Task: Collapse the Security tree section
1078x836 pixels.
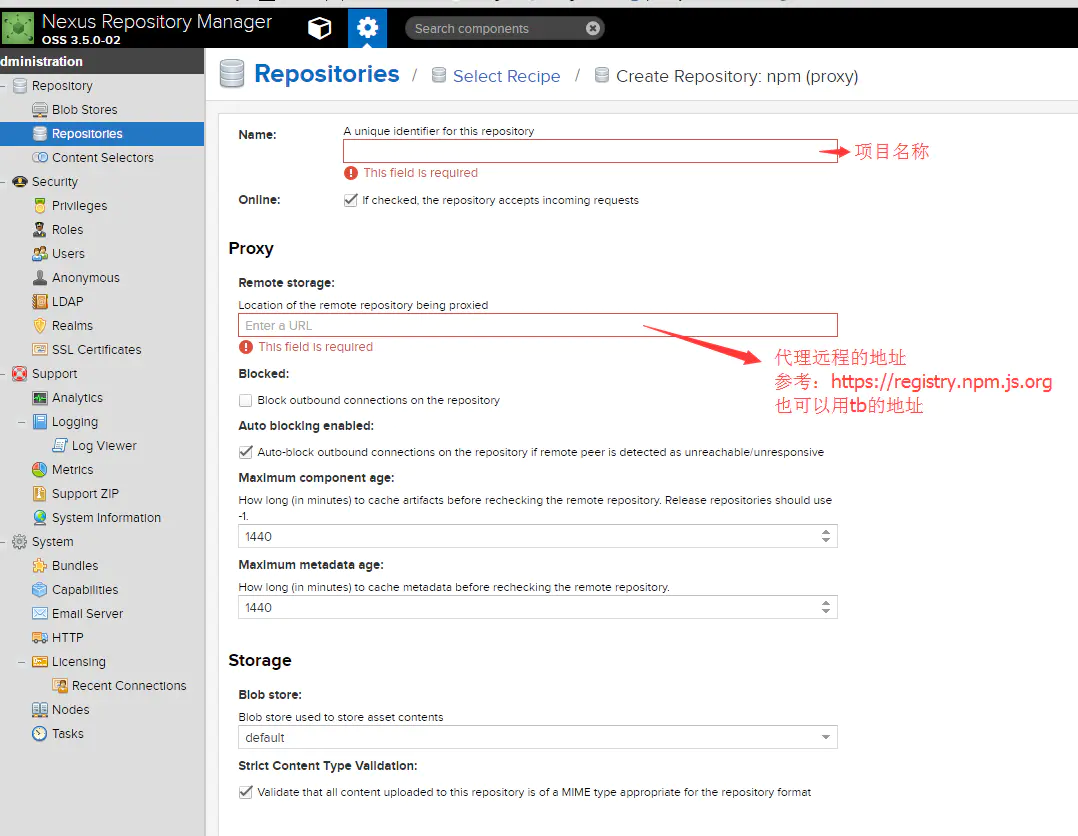Action: tap(3, 182)
